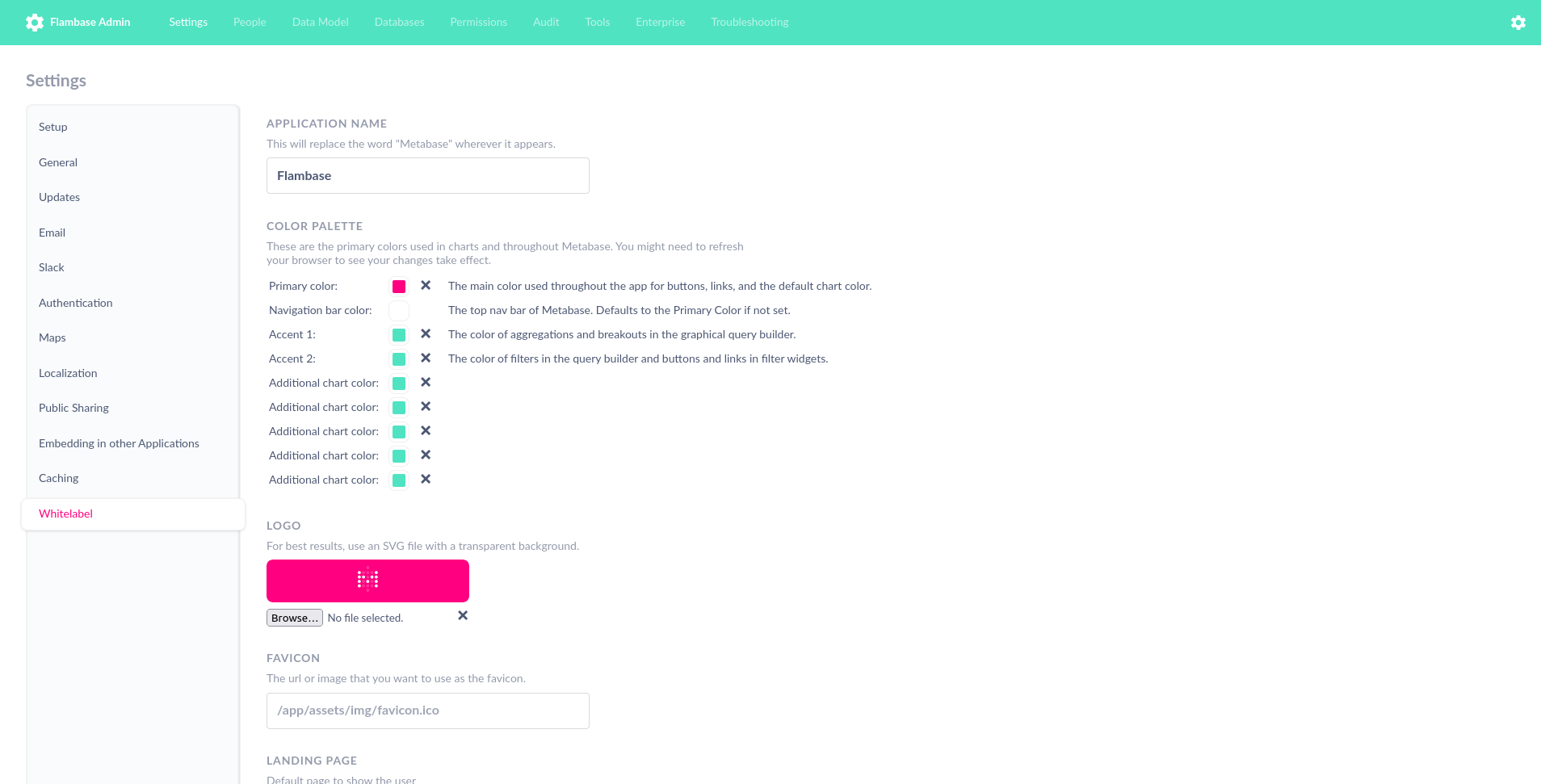The image size is (1541, 784).
Task: Remove the Accent 1 color
Action: click(426, 333)
